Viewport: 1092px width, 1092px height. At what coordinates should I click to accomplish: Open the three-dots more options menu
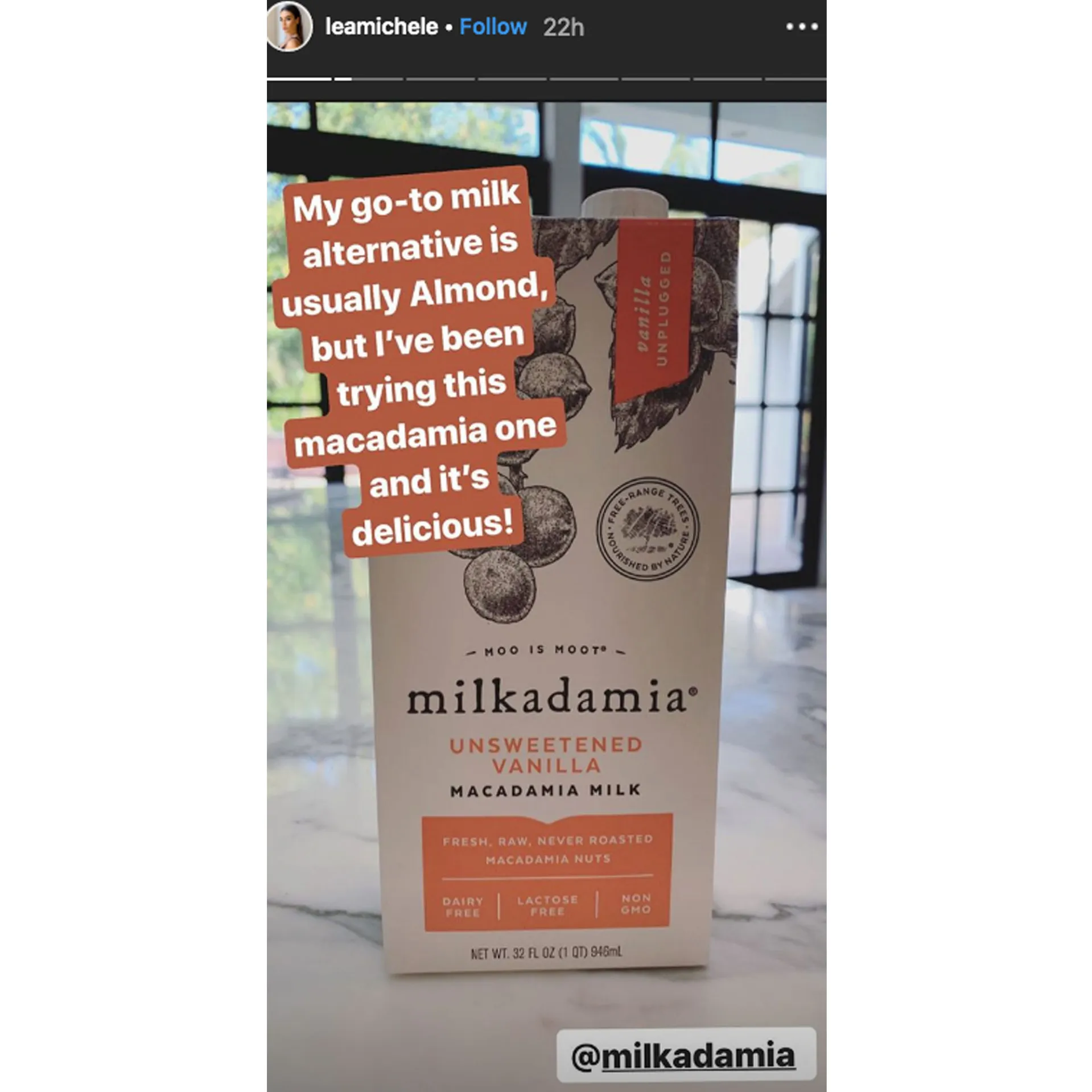[x=802, y=26]
